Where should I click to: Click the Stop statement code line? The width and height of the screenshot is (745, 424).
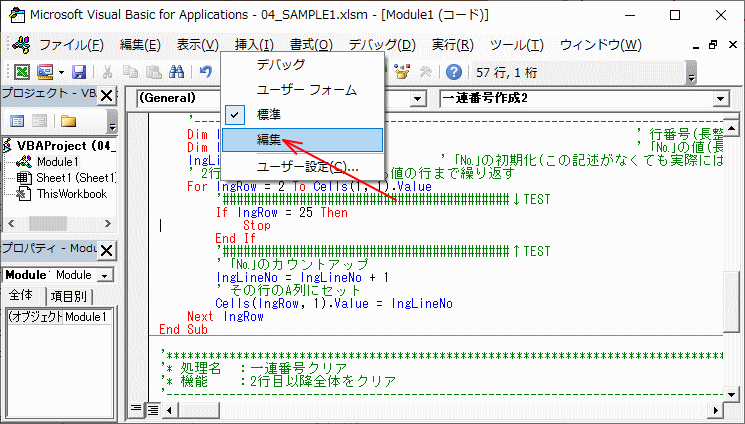[257, 225]
